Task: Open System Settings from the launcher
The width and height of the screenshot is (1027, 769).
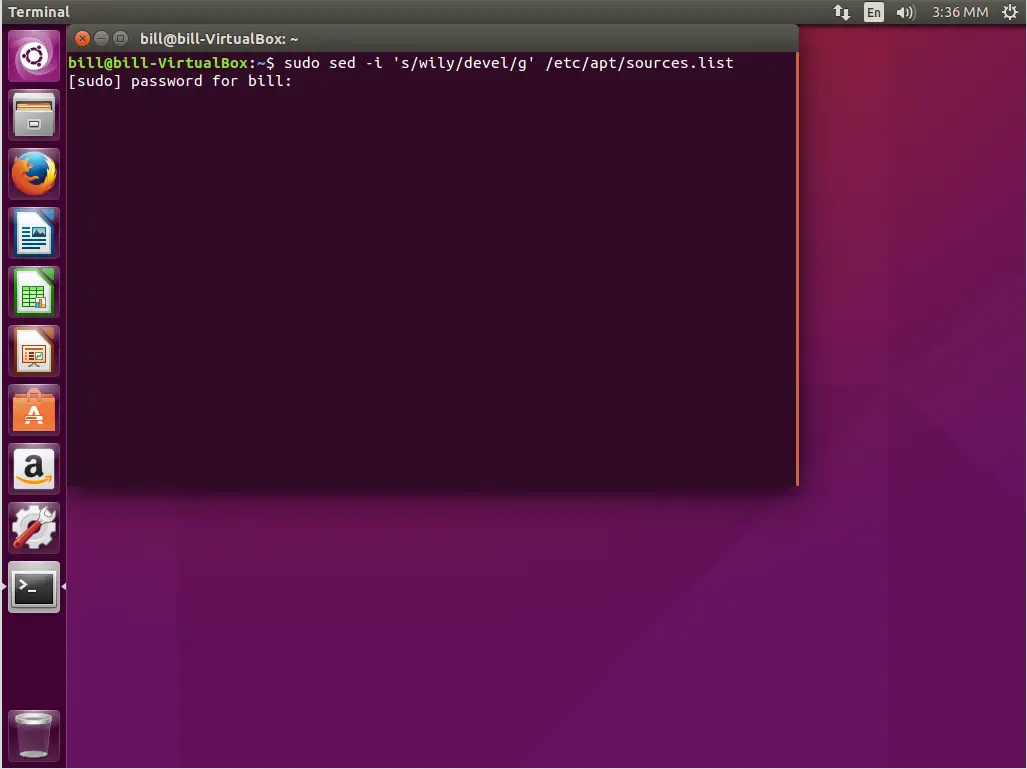Action: coord(34,528)
